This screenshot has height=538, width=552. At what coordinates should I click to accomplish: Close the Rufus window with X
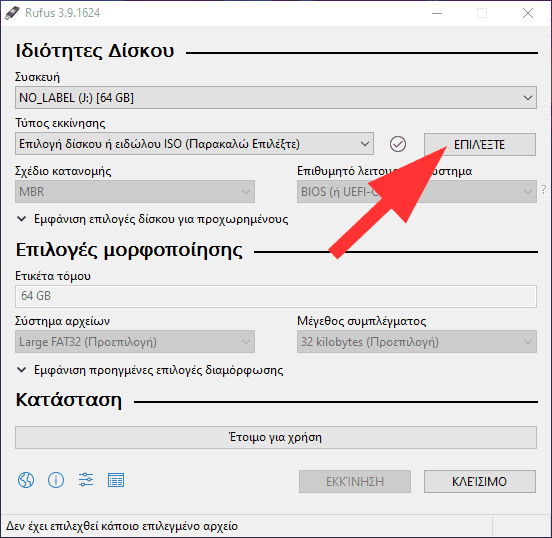point(528,13)
